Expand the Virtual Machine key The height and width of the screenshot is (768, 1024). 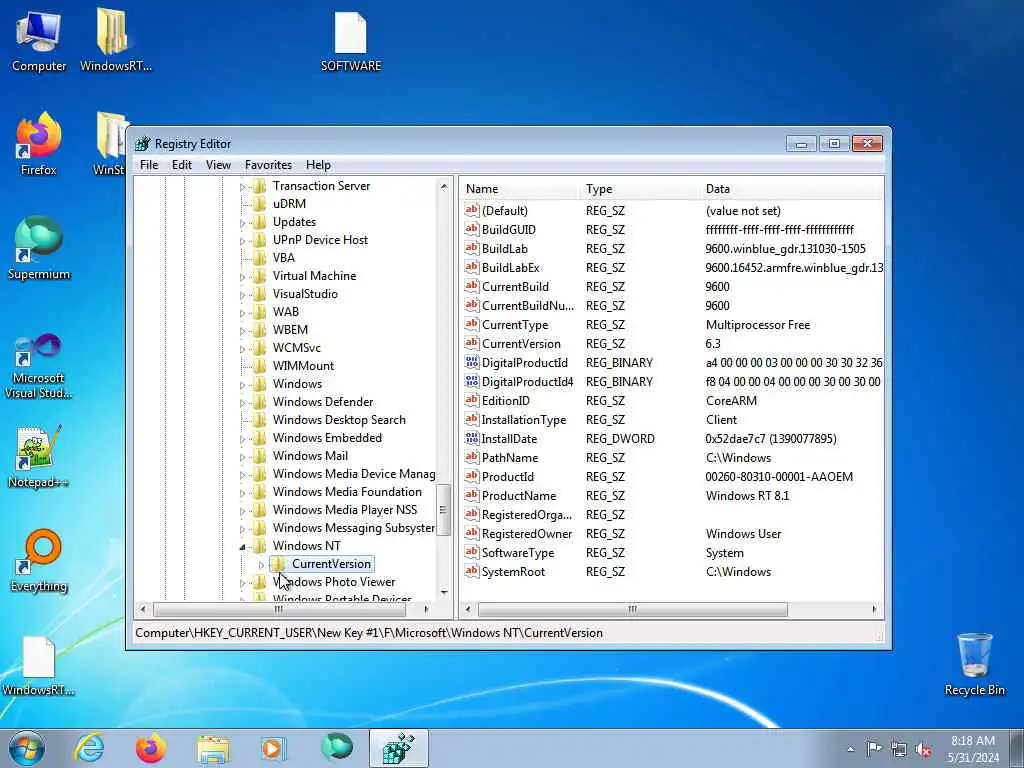242,277
